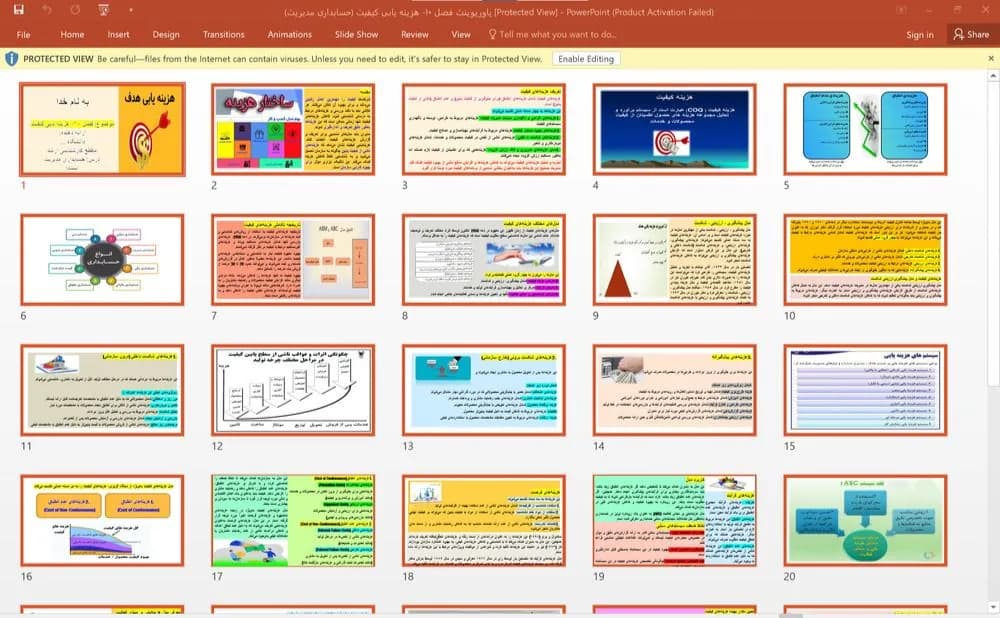Select slide 19 thumbnail
The width and height of the screenshot is (1000, 618).
click(x=675, y=520)
